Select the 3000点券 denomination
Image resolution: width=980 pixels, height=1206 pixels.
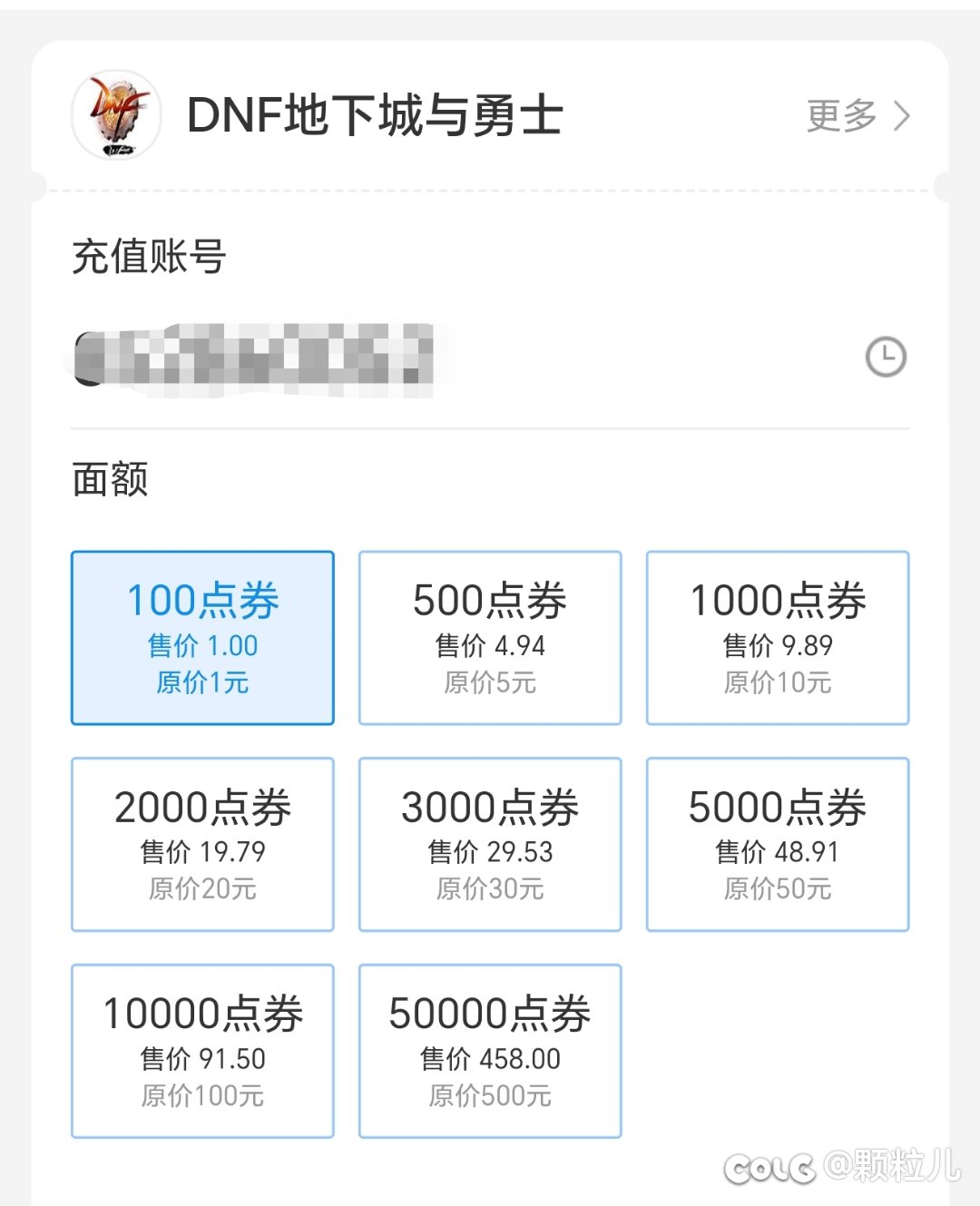[490, 844]
